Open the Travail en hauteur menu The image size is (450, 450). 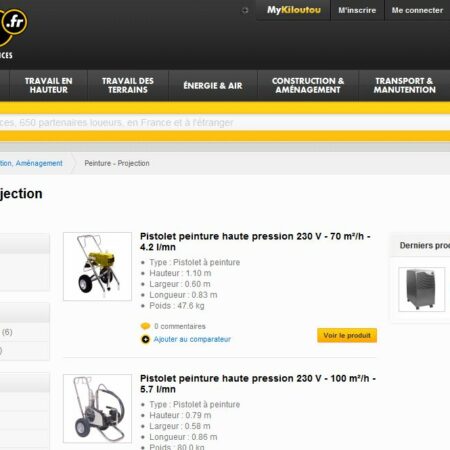point(49,85)
